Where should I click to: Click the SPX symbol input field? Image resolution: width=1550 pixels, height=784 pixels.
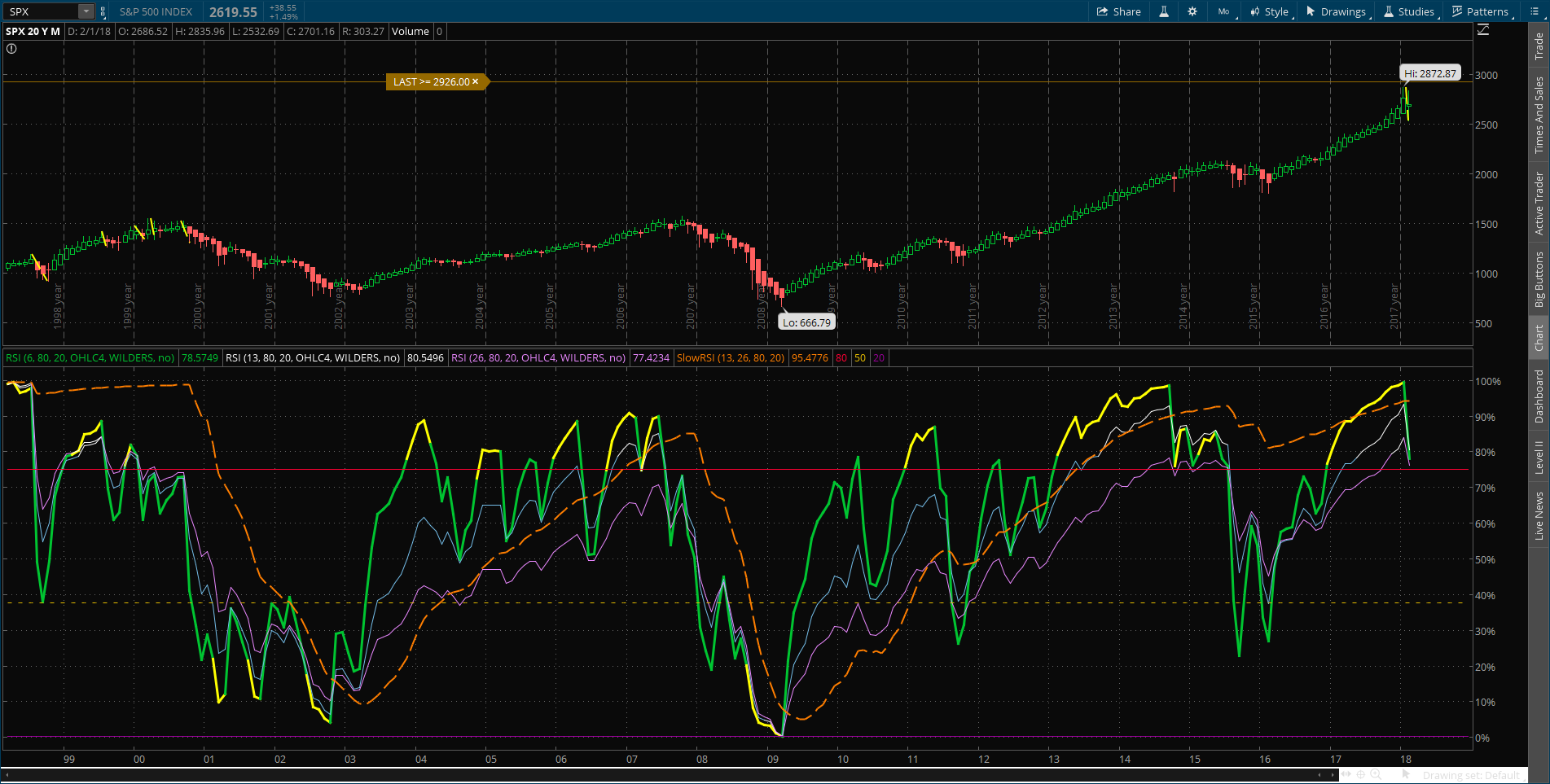41,11
